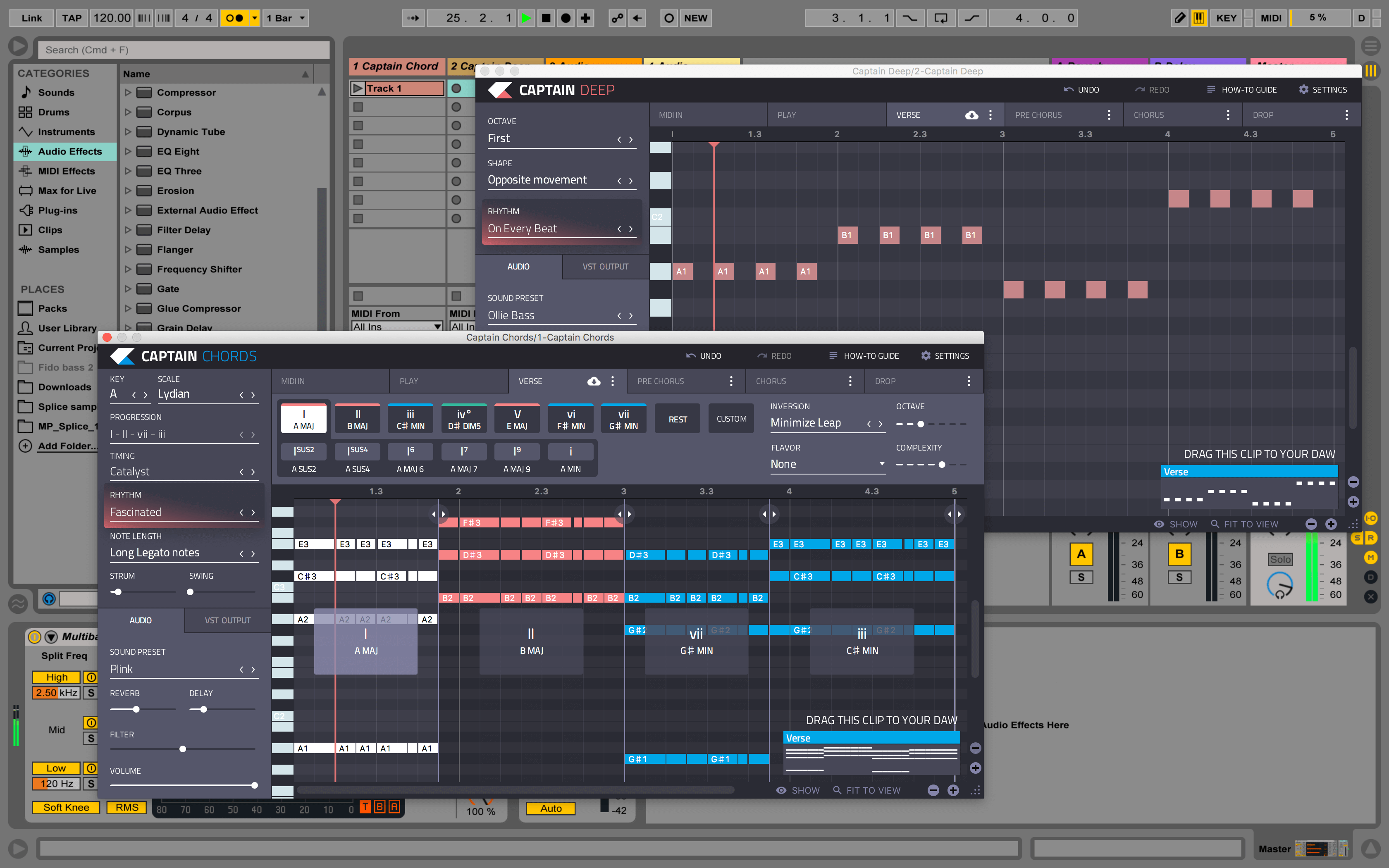Viewport: 1389px width, 868px height.
Task: Click the Arrangement Record button
Action: (566, 18)
